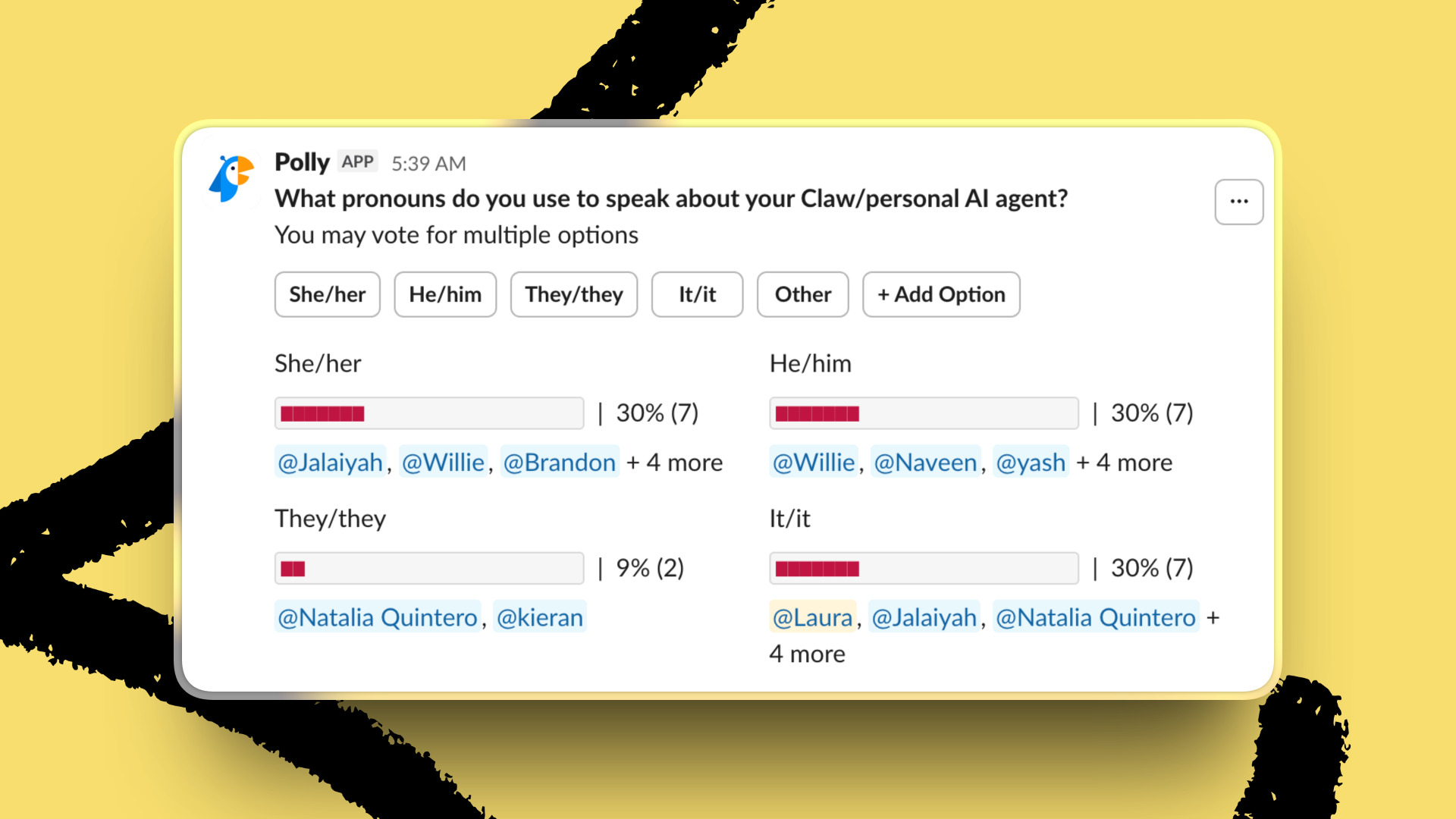Viewport: 1456px width, 819px height.
Task: Click the It/it vote progress bar
Action: tap(924, 567)
